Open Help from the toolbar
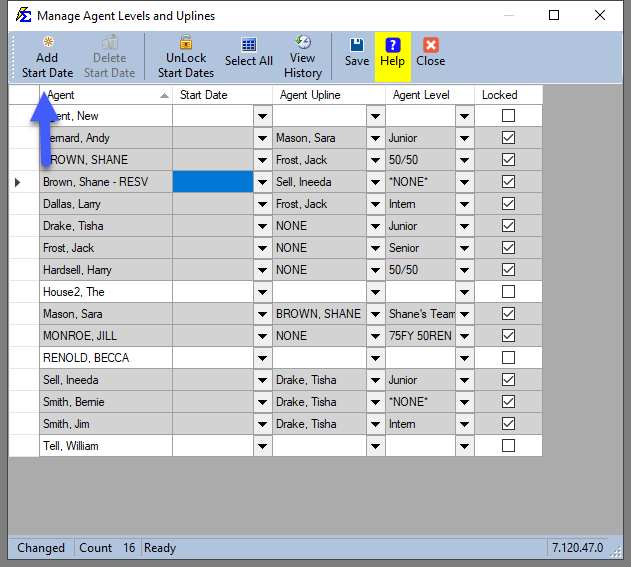631x567 pixels. [392, 45]
